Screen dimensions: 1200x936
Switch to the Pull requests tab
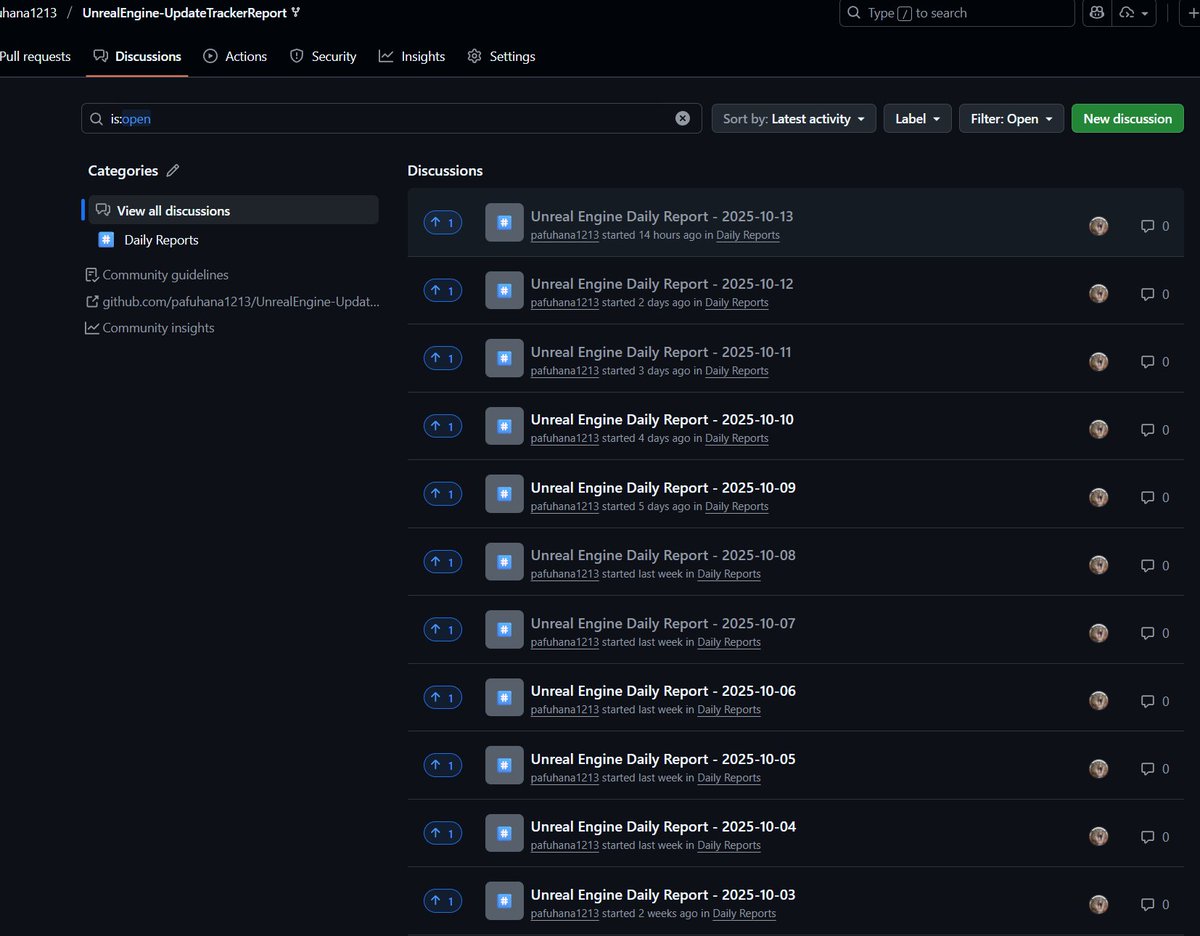tap(35, 56)
